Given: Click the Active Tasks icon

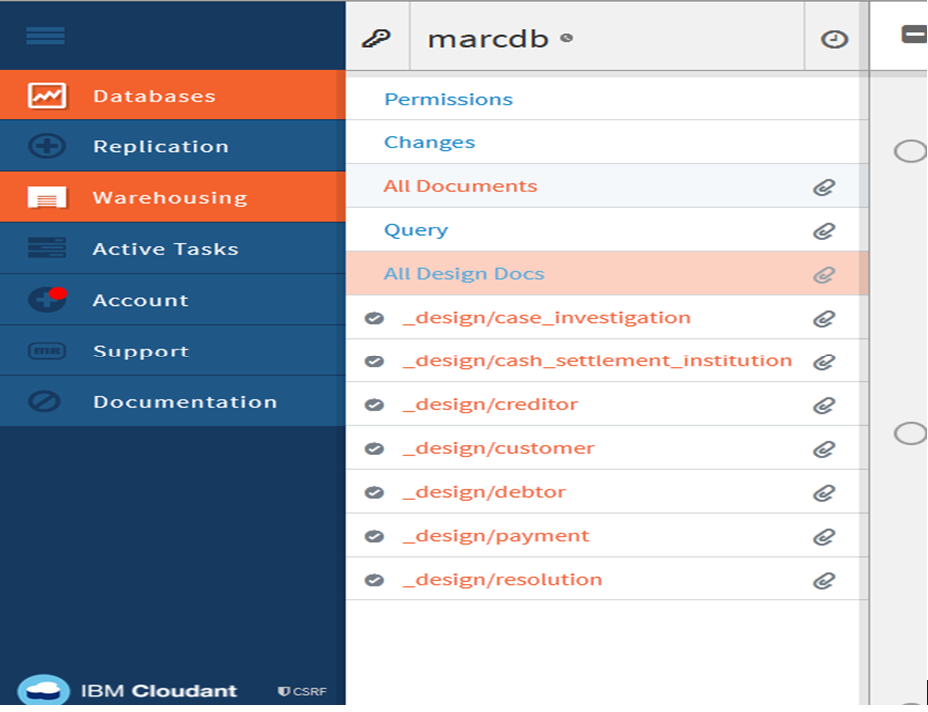Looking at the screenshot, I should pos(47,249).
